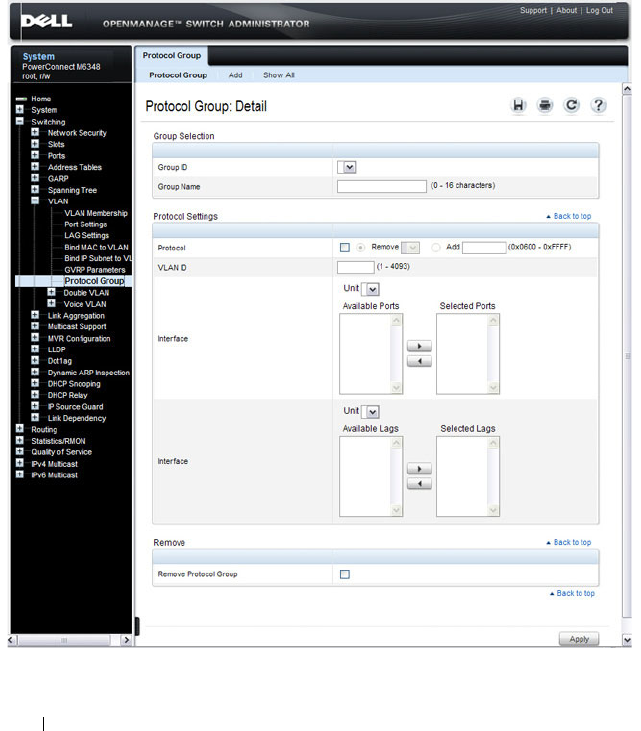Click inside the Group Name field

click(381, 186)
